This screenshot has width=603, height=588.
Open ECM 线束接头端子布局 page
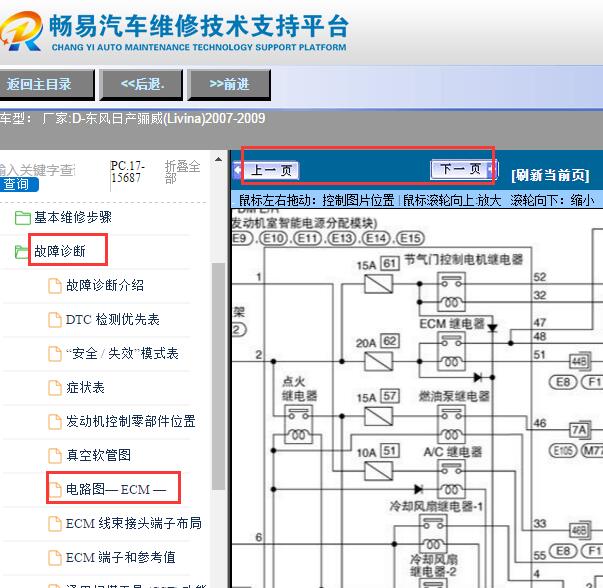click(133, 523)
